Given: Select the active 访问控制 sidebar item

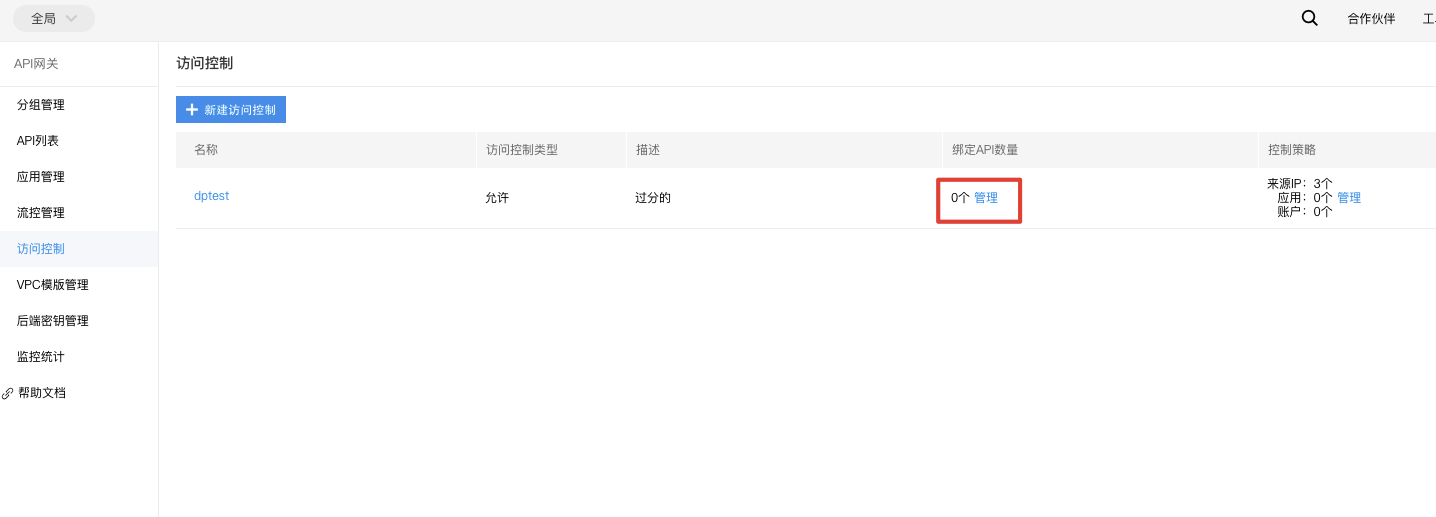Looking at the screenshot, I should (x=41, y=249).
